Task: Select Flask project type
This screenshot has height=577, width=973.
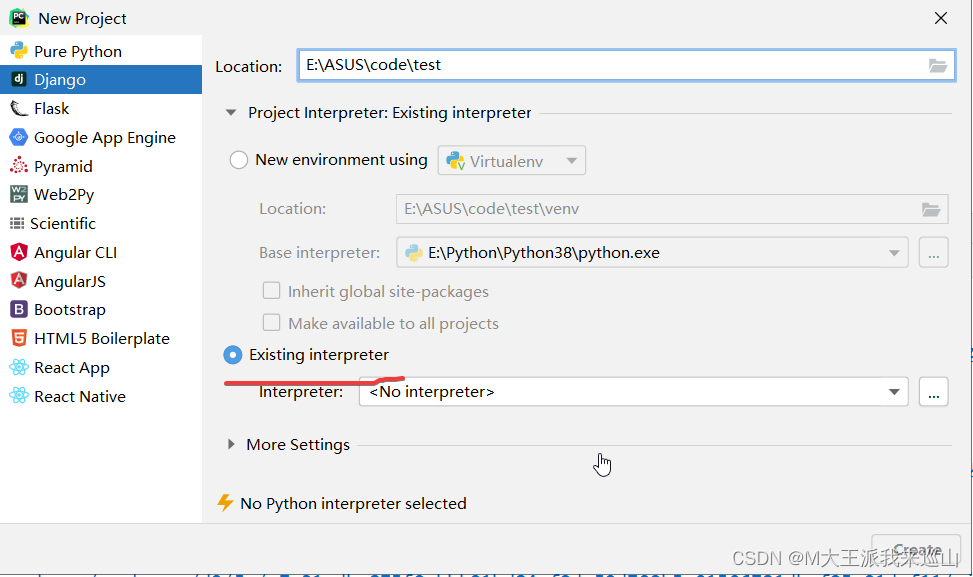Action: (101, 109)
